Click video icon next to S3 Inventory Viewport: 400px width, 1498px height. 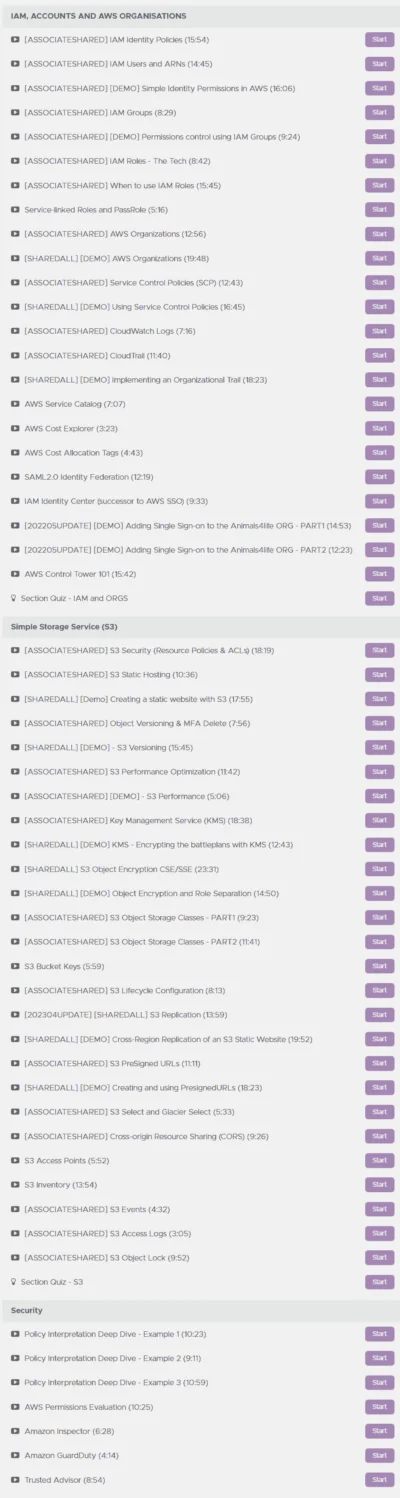coord(15,1185)
